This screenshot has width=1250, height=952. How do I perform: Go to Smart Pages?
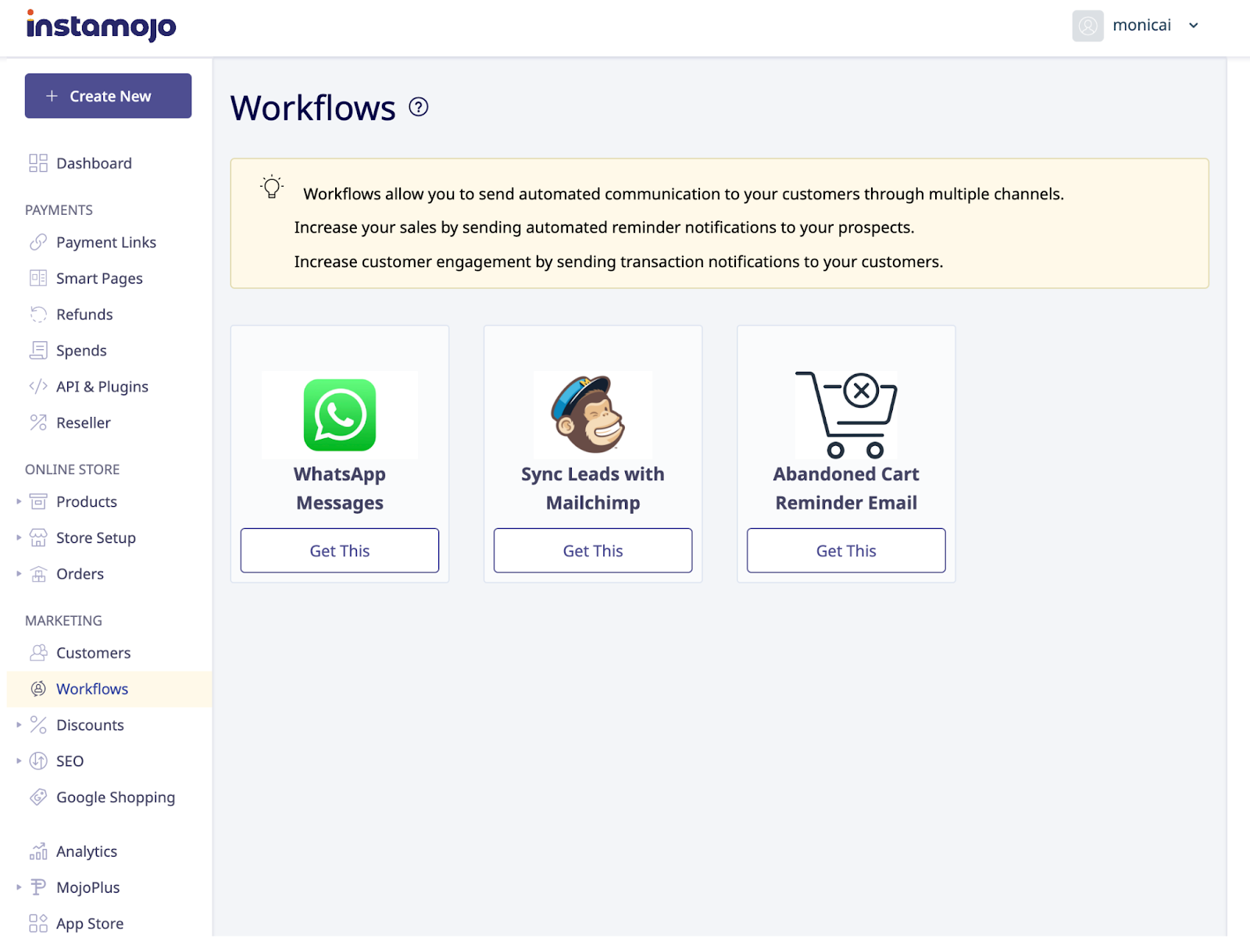99,278
